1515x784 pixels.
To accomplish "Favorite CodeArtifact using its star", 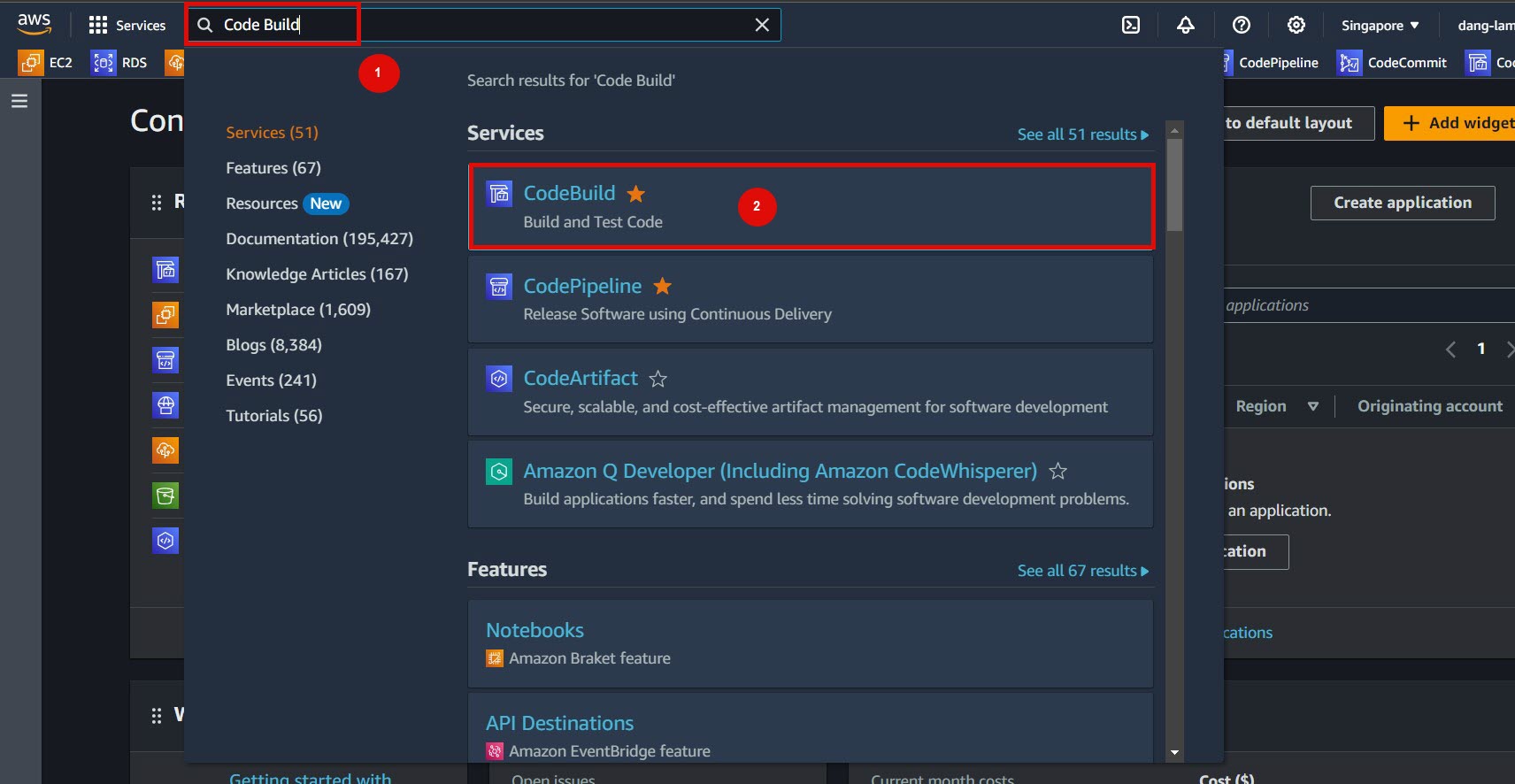I will pos(658,379).
